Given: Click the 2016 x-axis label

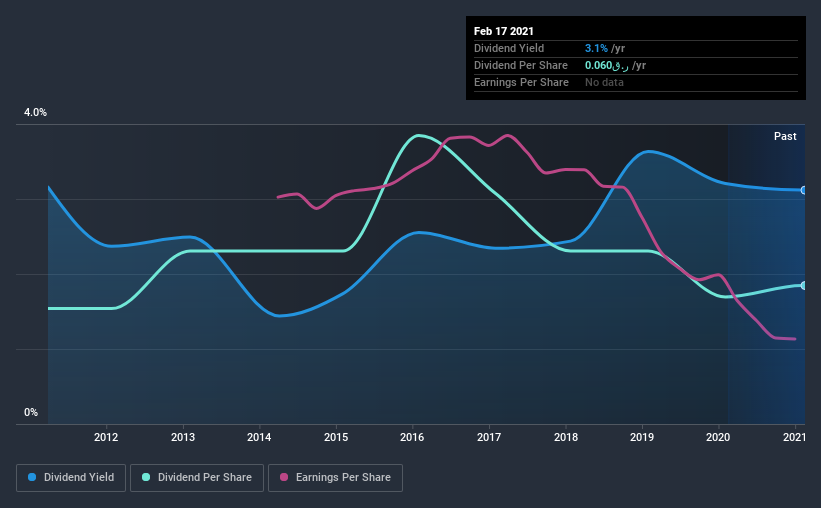Looking at the screenshot, I should coord(412,437).
